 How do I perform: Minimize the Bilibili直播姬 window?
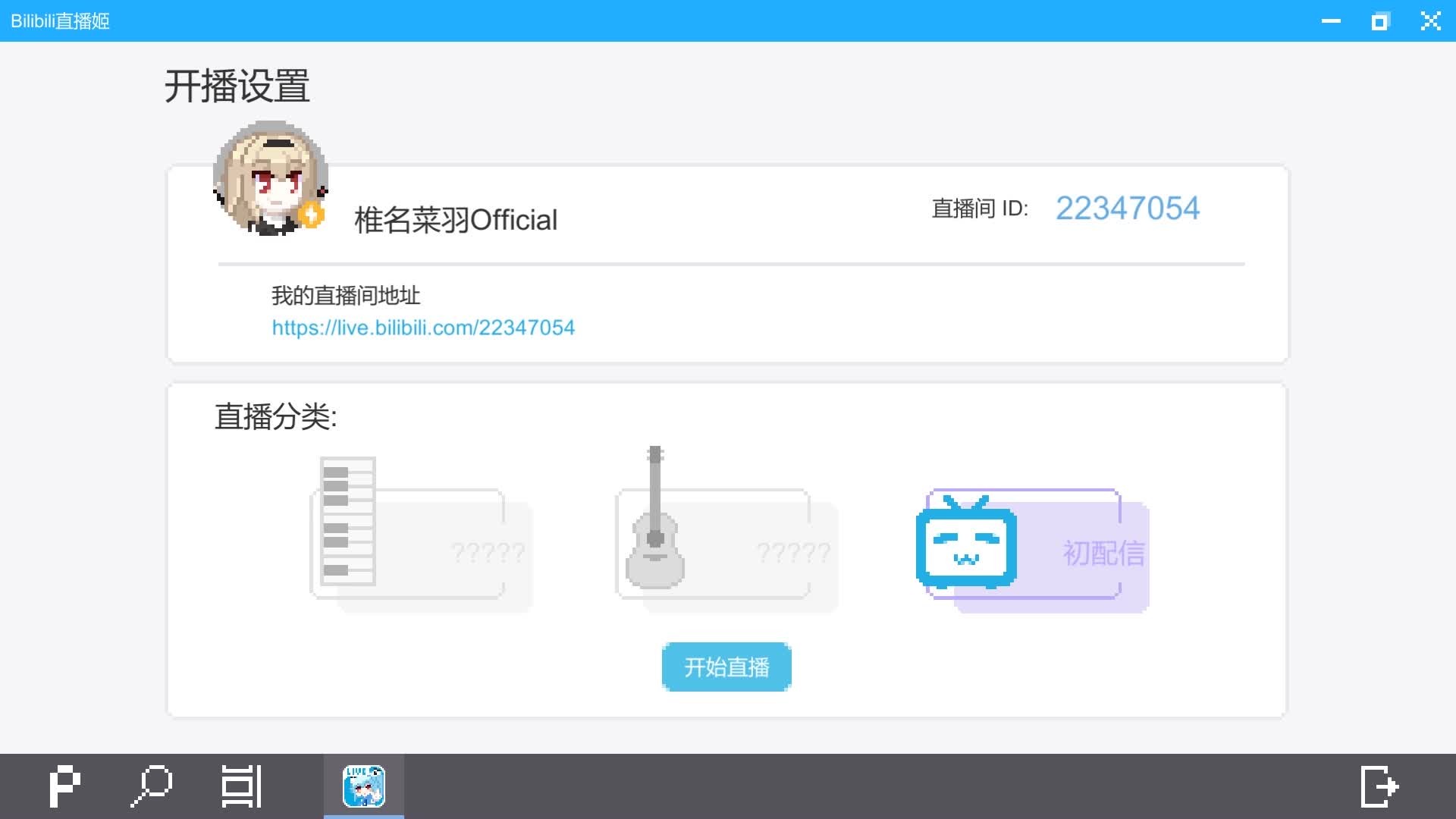[x=1331, y=21]
